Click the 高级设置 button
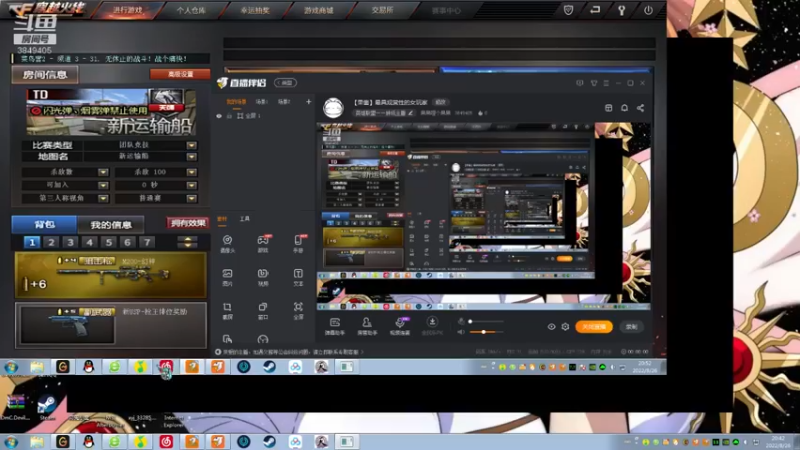This screenshot has height=450, width=800. 180,74
